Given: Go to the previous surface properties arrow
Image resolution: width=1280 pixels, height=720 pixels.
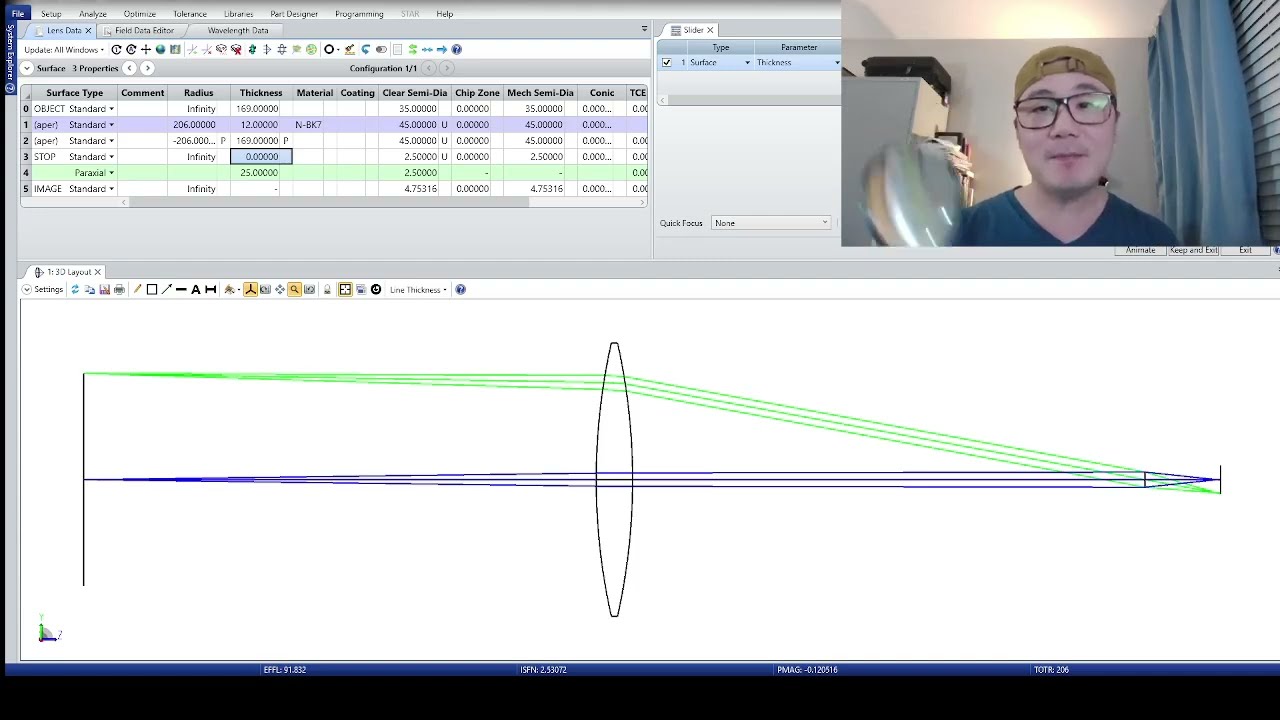Looking at the screenshot, I should [x=129, y=68].
